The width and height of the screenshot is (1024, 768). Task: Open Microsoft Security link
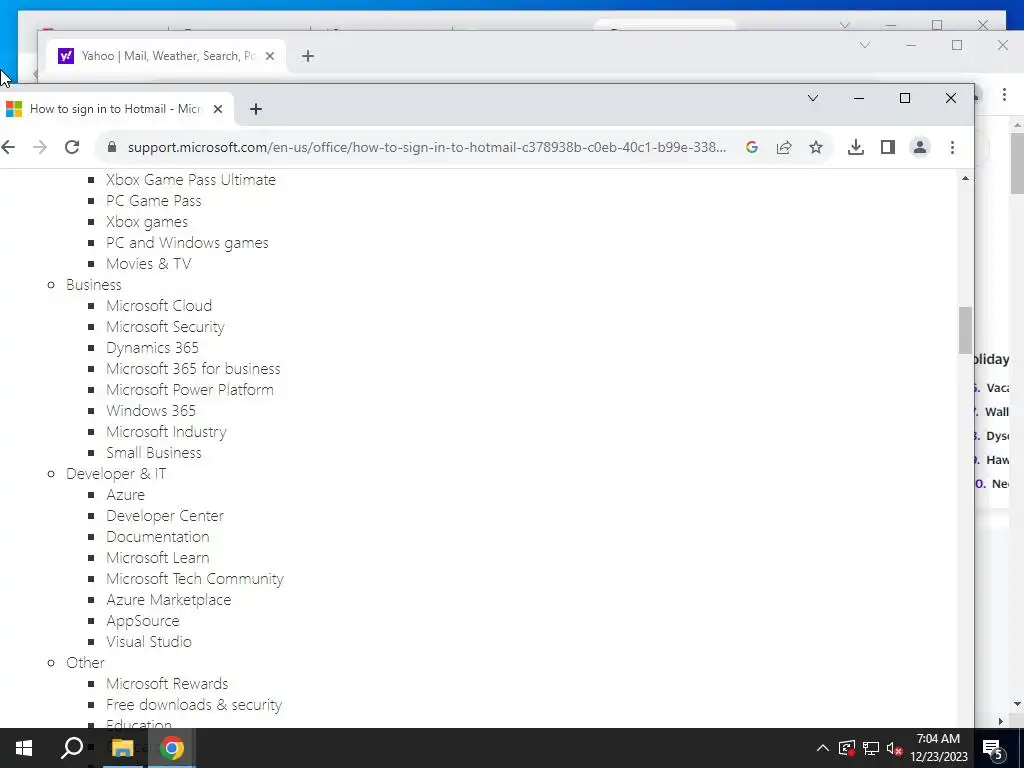point(165,327)
